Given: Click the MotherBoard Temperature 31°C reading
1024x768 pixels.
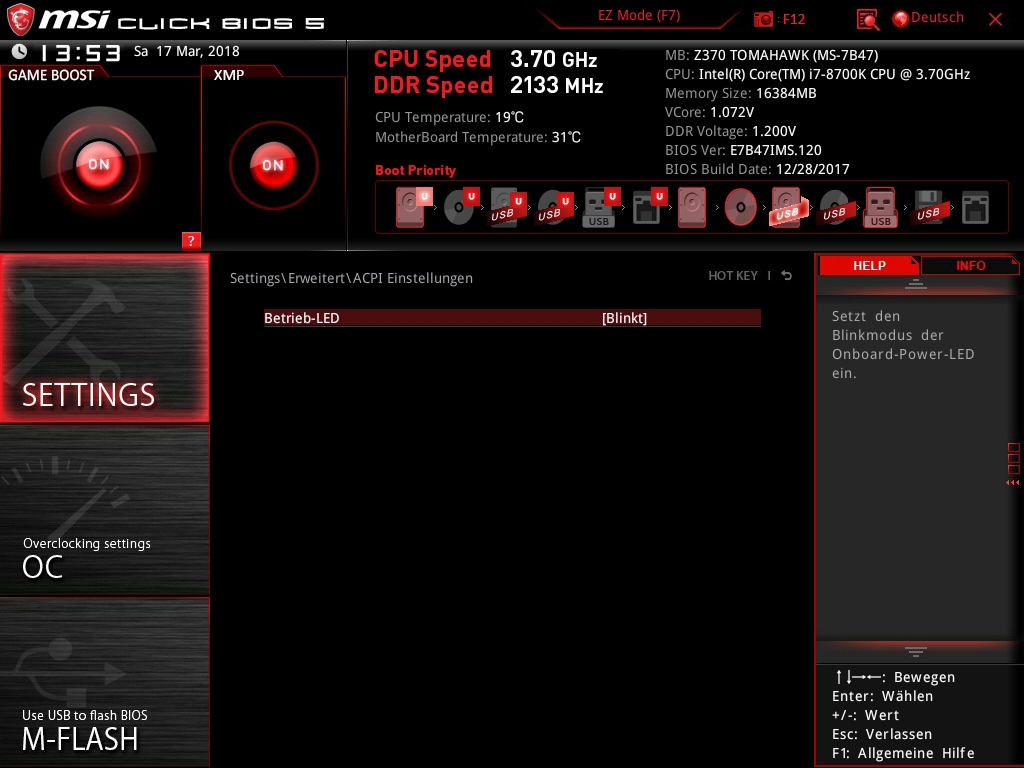Looking at the screenshot, I should [478, 137].
